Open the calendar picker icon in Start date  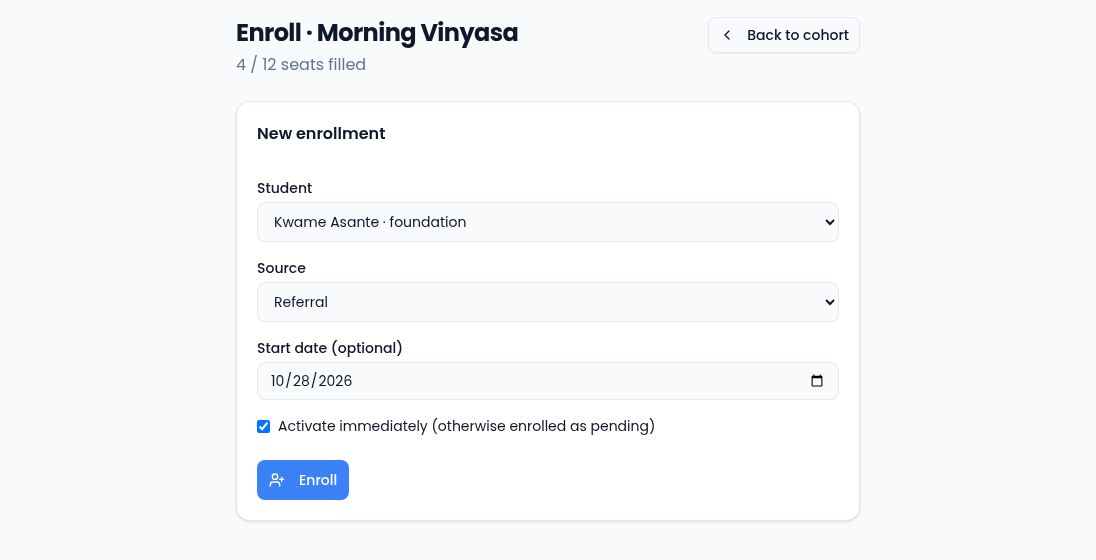coord(816,381)
